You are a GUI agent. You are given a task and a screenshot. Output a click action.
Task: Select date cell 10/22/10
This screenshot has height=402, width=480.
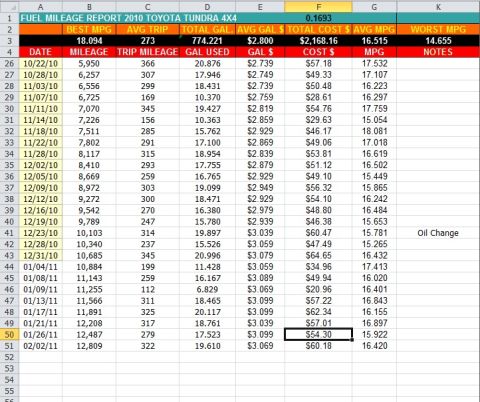[41, 63]
